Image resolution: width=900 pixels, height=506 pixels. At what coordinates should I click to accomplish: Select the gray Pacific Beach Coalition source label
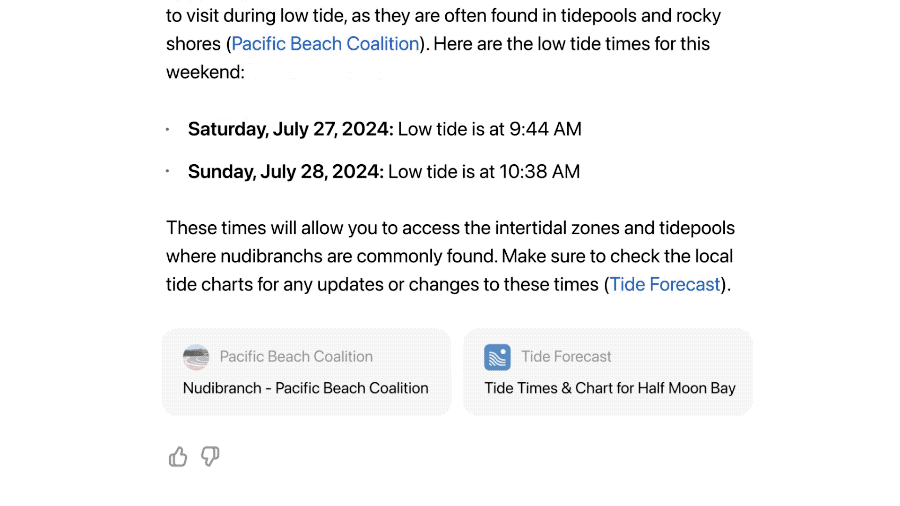[x=296, y=357]
